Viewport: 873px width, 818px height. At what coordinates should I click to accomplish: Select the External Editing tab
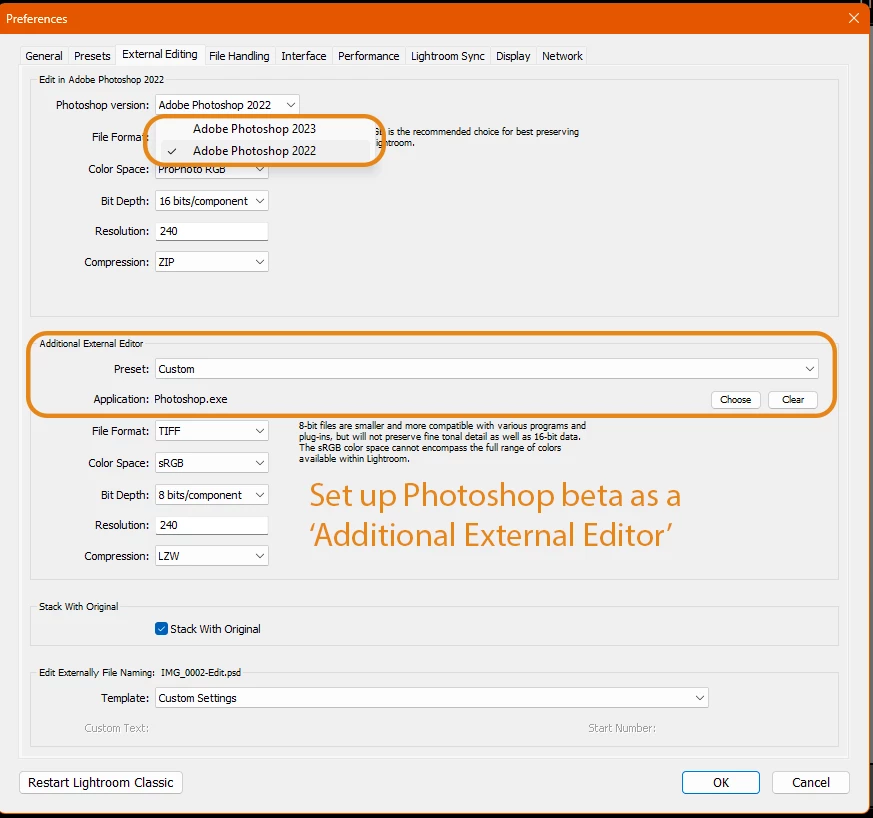point(160,55)
